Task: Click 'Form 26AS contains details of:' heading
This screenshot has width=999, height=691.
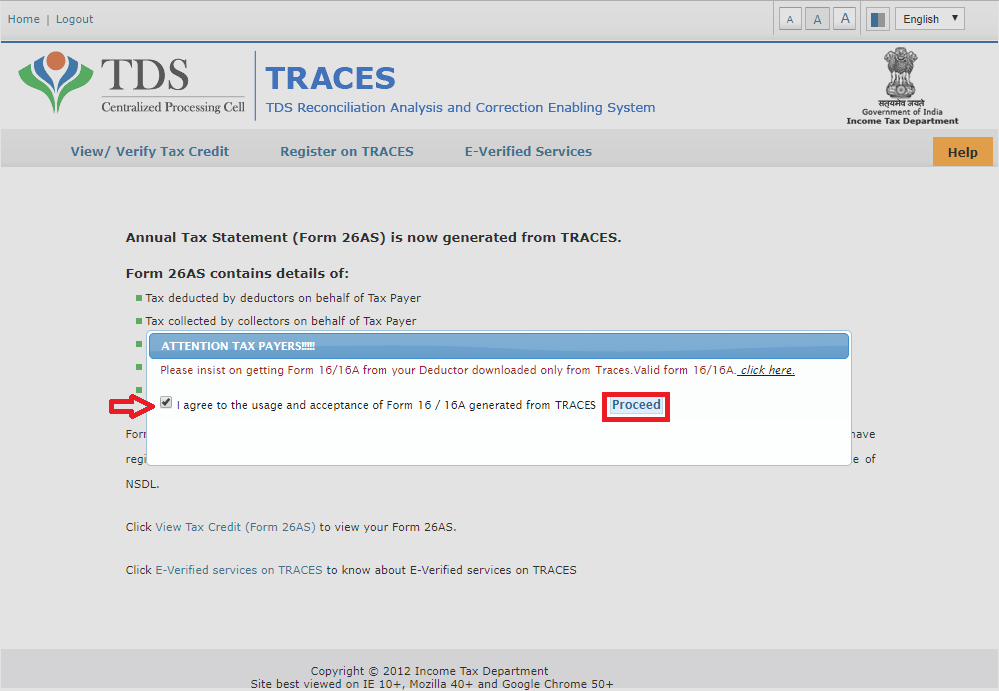Action: tap(237, 273)
